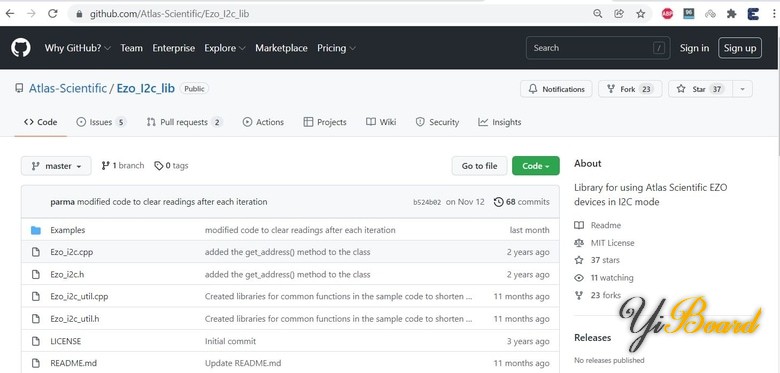
Task: Click the browser address bar URL
Action: (x=169, y=14)
